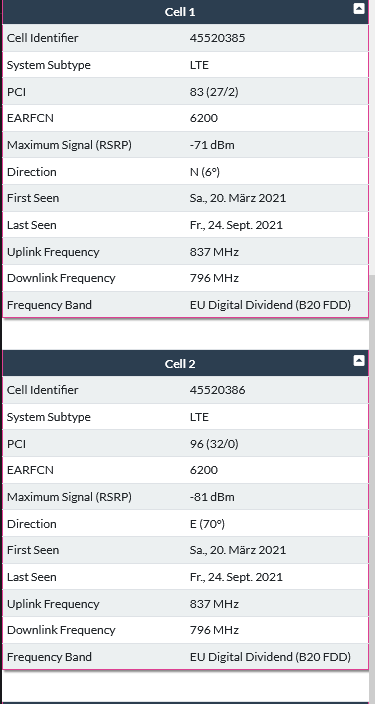Select Cell Identifier 45520386 value
The image size is (375, 704).
[217, 390]
